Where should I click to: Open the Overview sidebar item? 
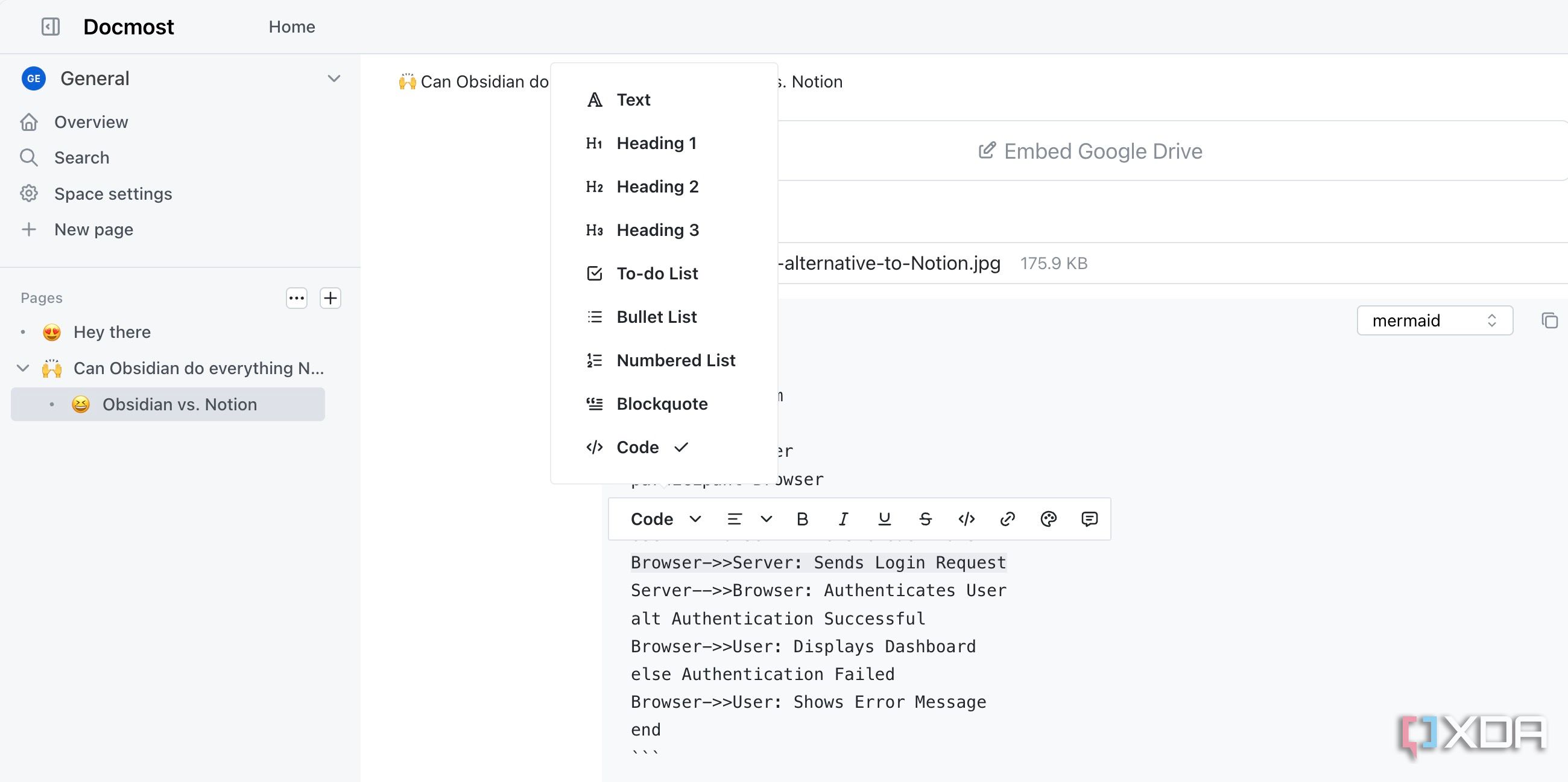(x=91, y=122)
